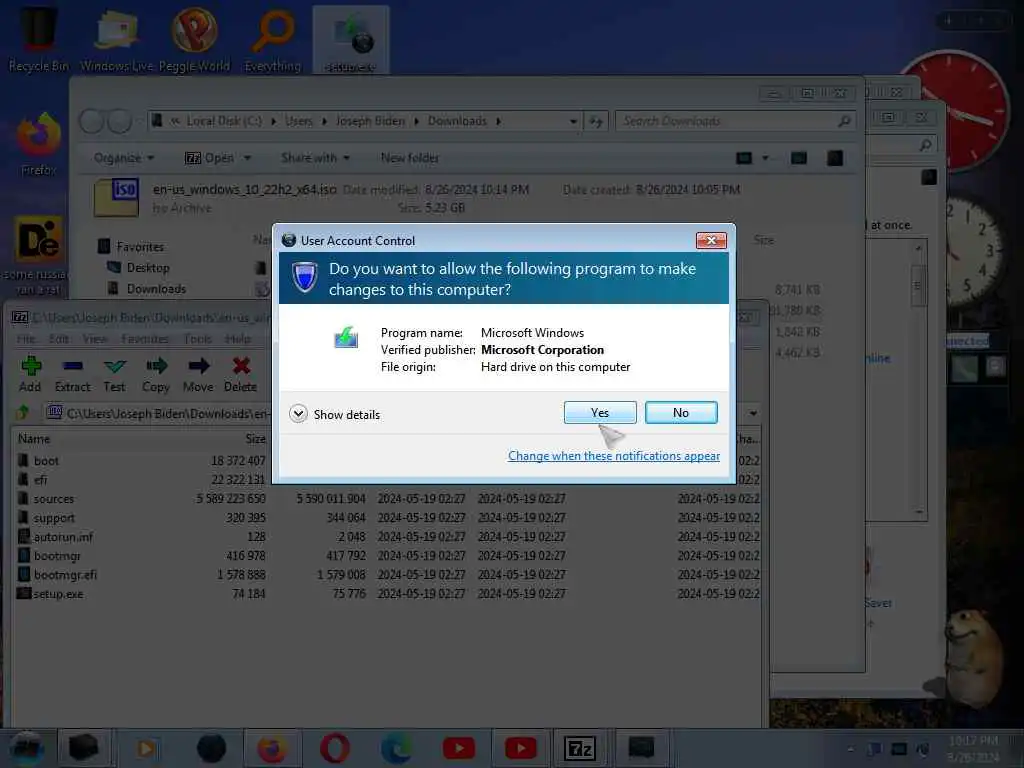
Task: Toggle Explorer preview pane icon
Action: pyautogui.click(x=799, y=158)
